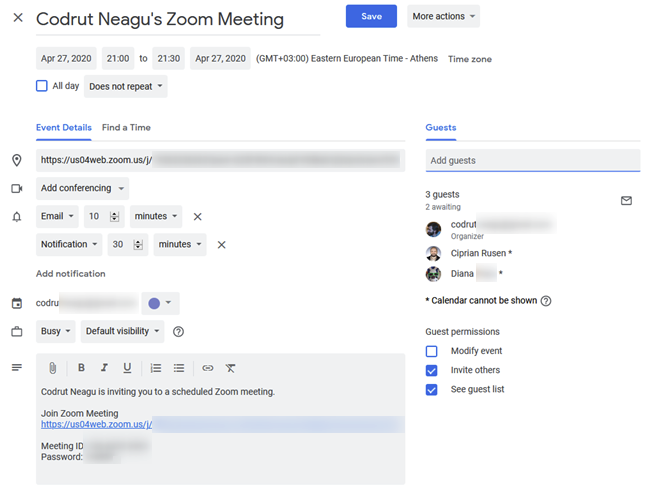648x493 pixels.
Task: Open help for default visibility
Action: point(178,331)
